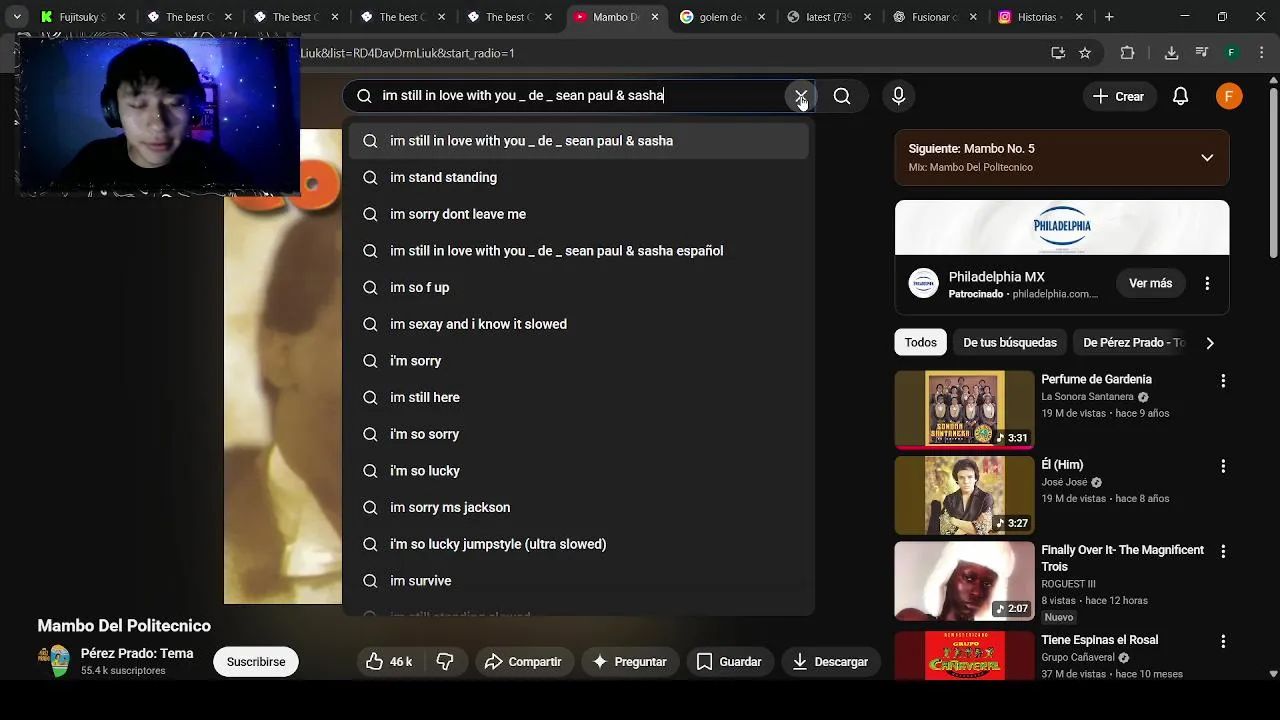Open a new browser tab
The height and width of the screenshot is (720, 1280).
click(x=1109, y=17)
